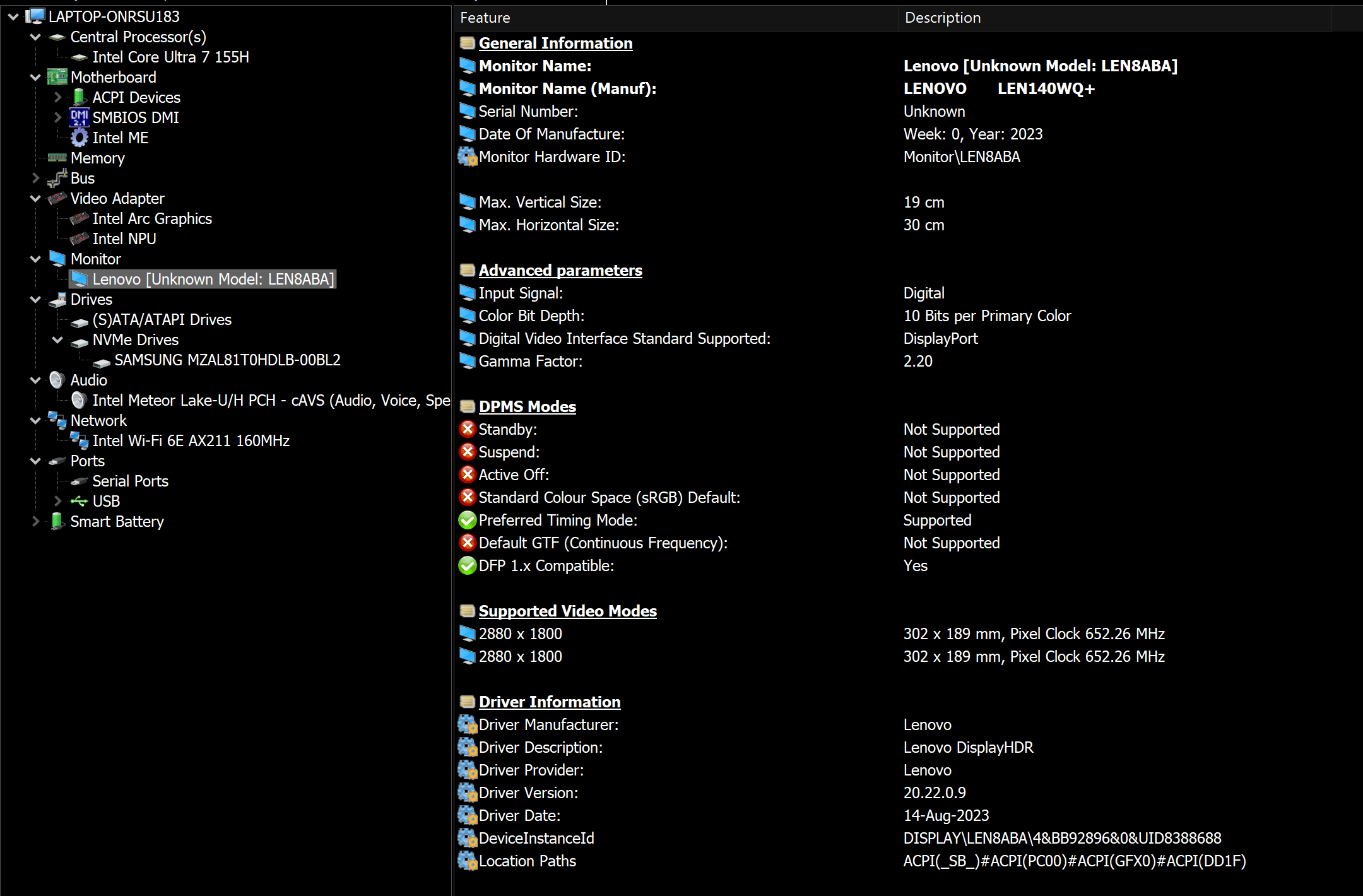Click the Intel ME gear icon

click(x=80, y=138)
